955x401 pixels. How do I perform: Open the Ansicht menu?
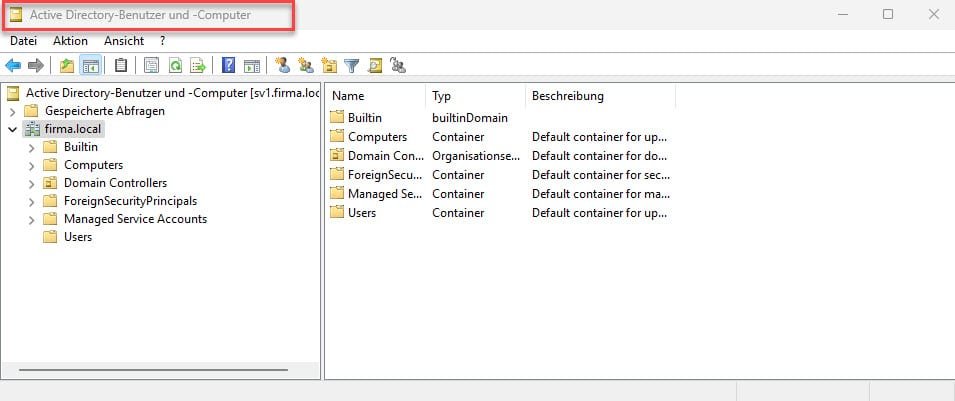[124, 41]
